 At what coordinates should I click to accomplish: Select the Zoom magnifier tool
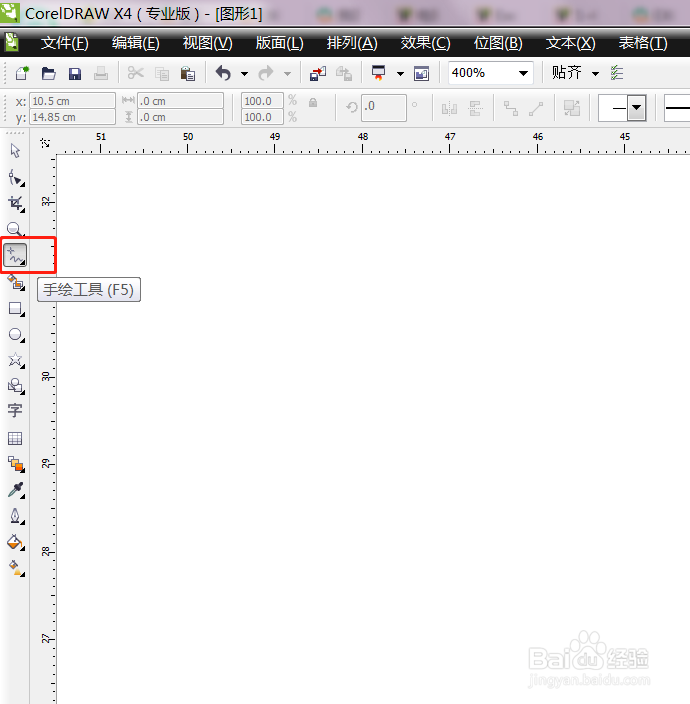click(16, 229)
